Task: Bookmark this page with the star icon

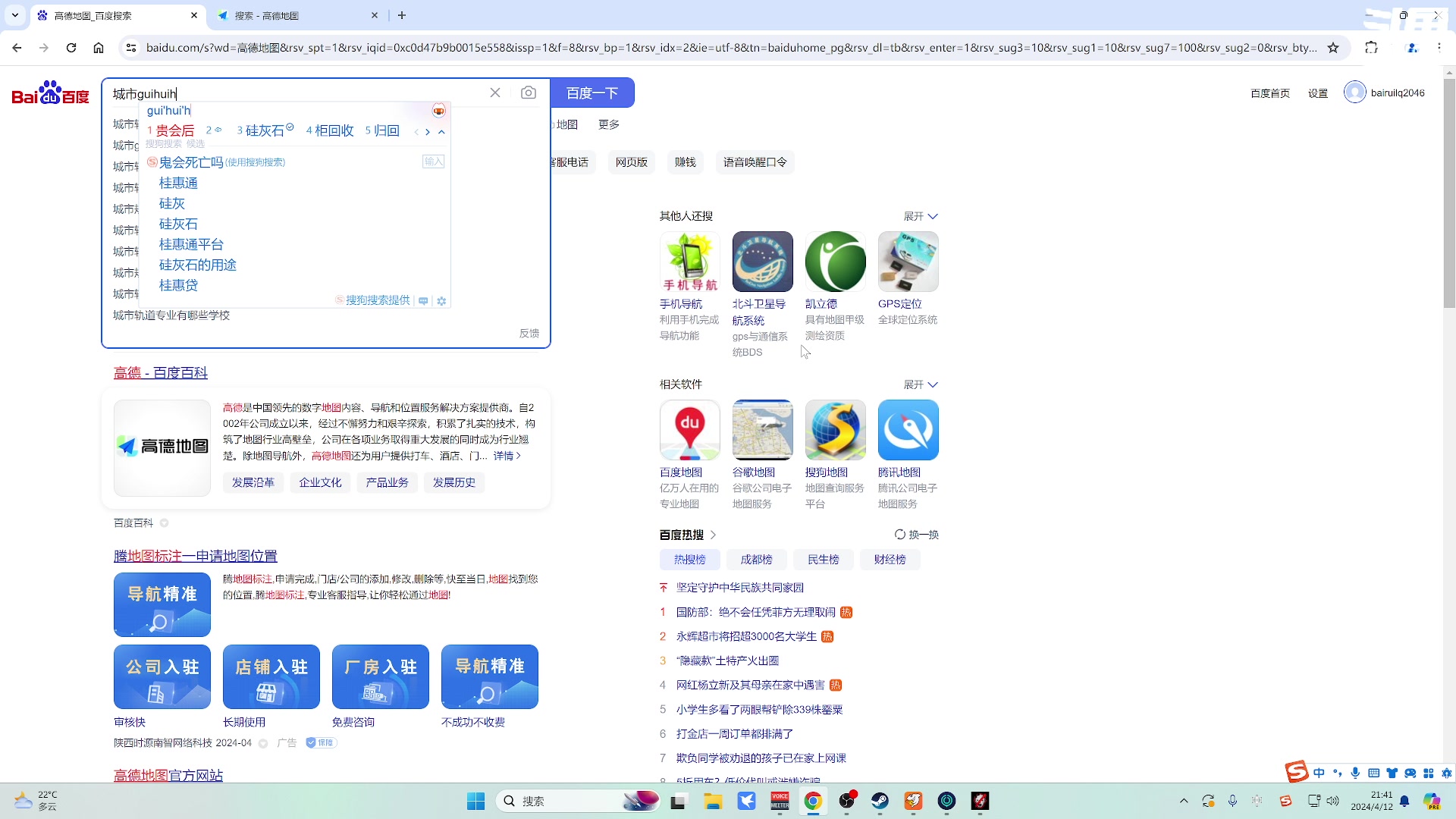Action: (1333, 48)
